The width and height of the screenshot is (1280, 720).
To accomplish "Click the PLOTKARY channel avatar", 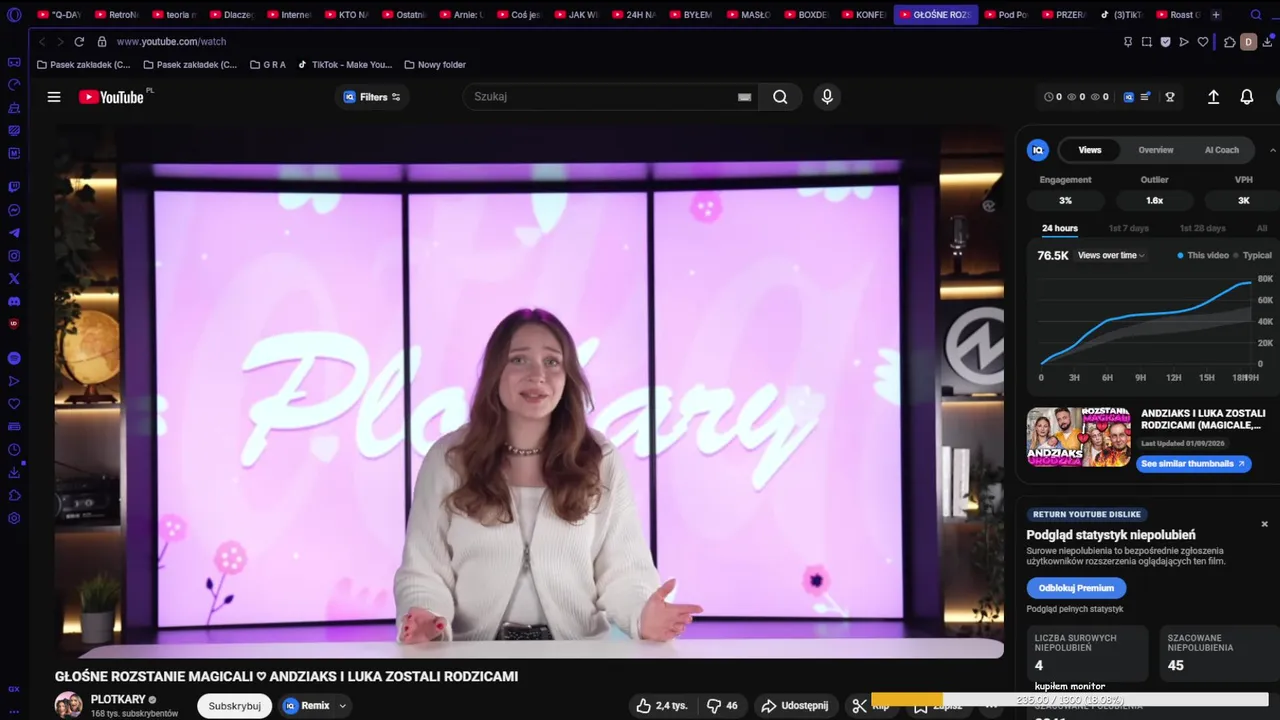I will pos(69,705).
